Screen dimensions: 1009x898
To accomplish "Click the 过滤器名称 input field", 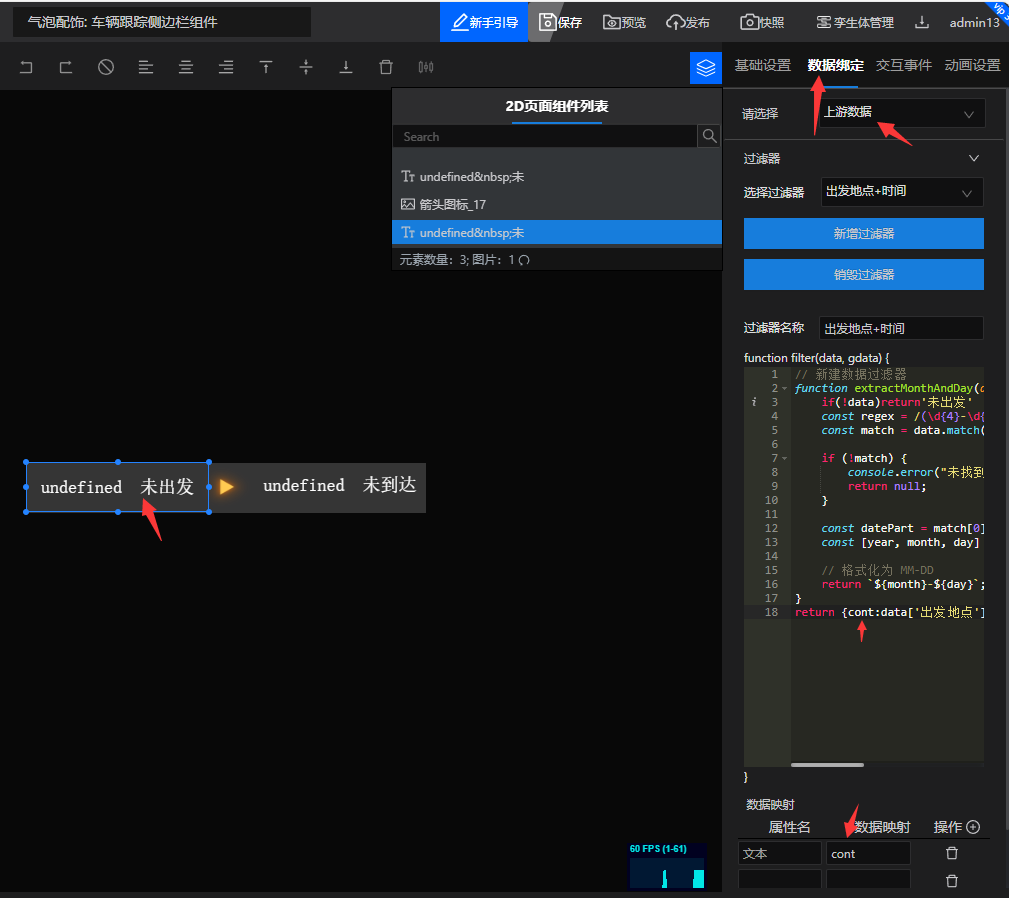I will (x=900, y=328).
